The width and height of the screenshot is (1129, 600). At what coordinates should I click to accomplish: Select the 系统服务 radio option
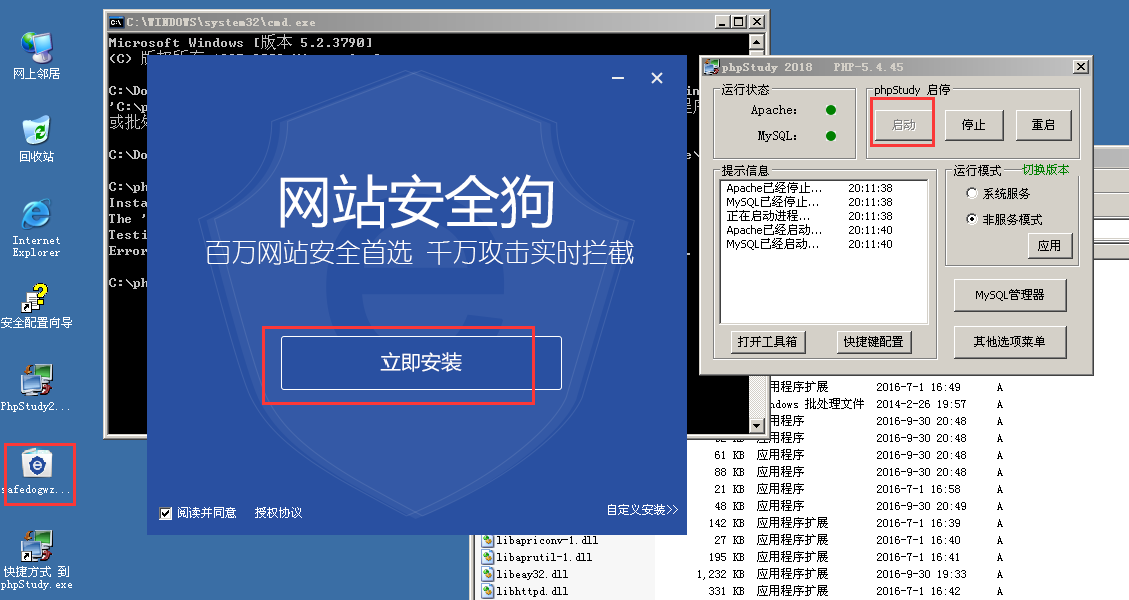(972, 194)
